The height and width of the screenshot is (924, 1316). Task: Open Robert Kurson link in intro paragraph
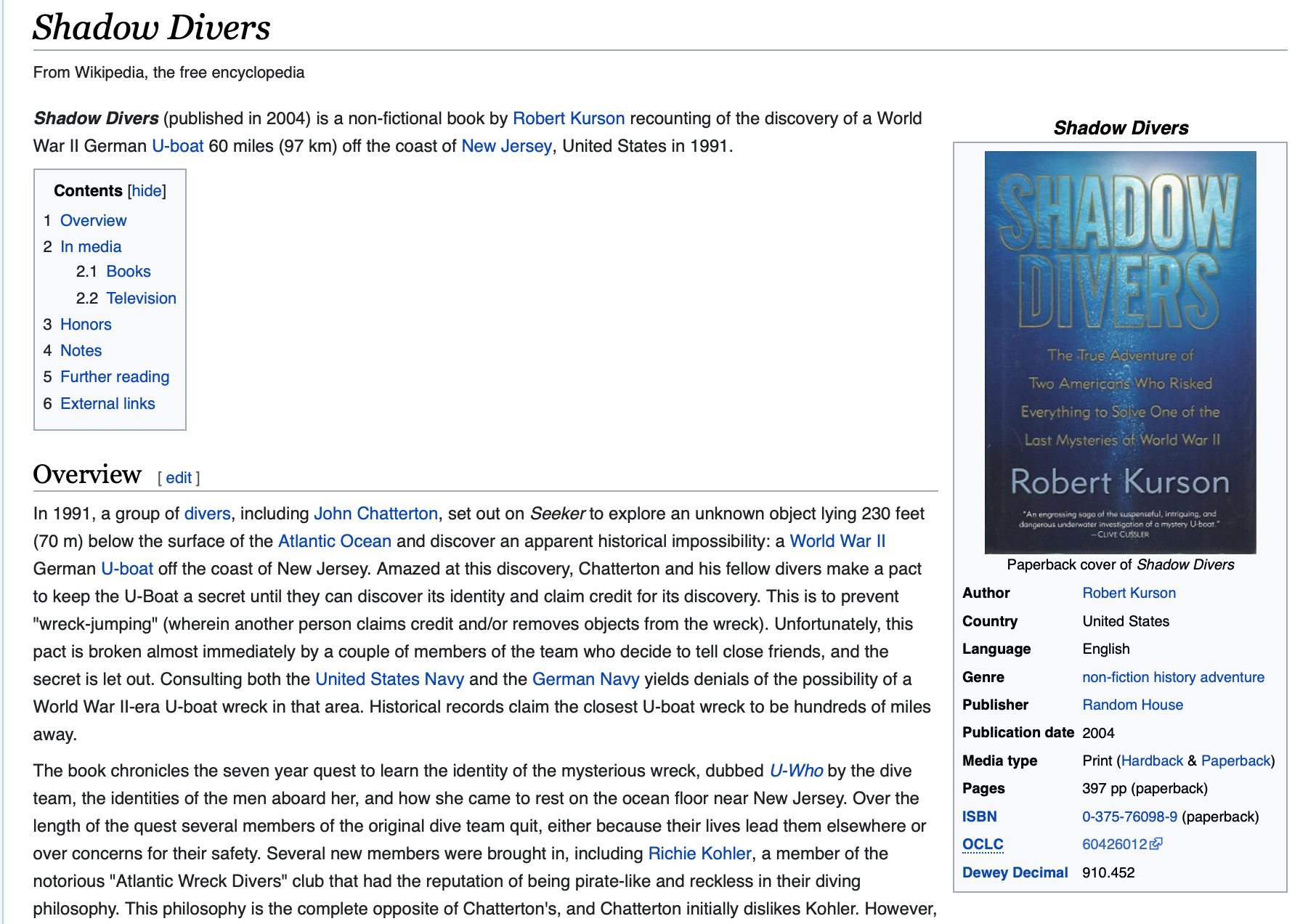569,118
